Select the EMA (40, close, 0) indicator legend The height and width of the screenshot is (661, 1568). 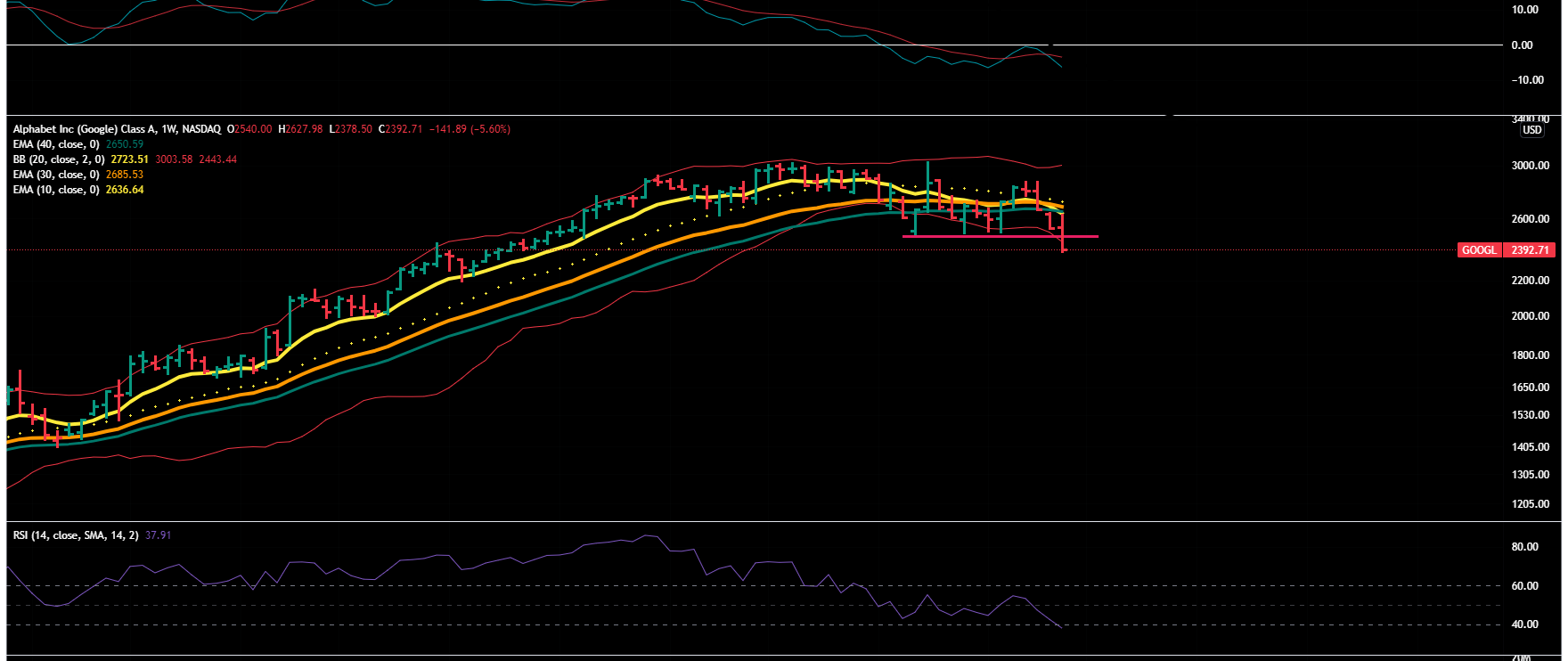pyautogui.click(x=55, y=144)
